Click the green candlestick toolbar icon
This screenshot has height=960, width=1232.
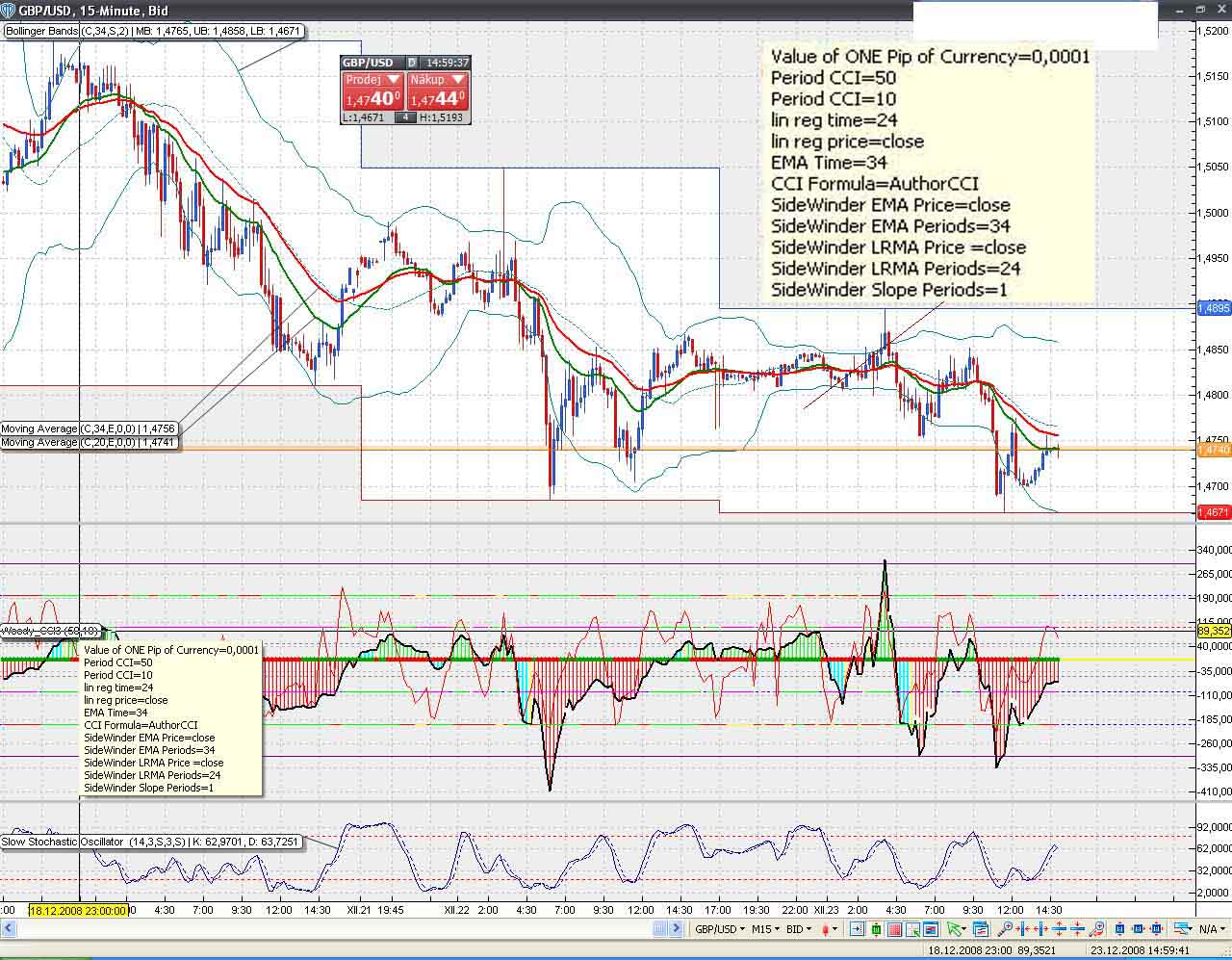(x=876, y=929)
